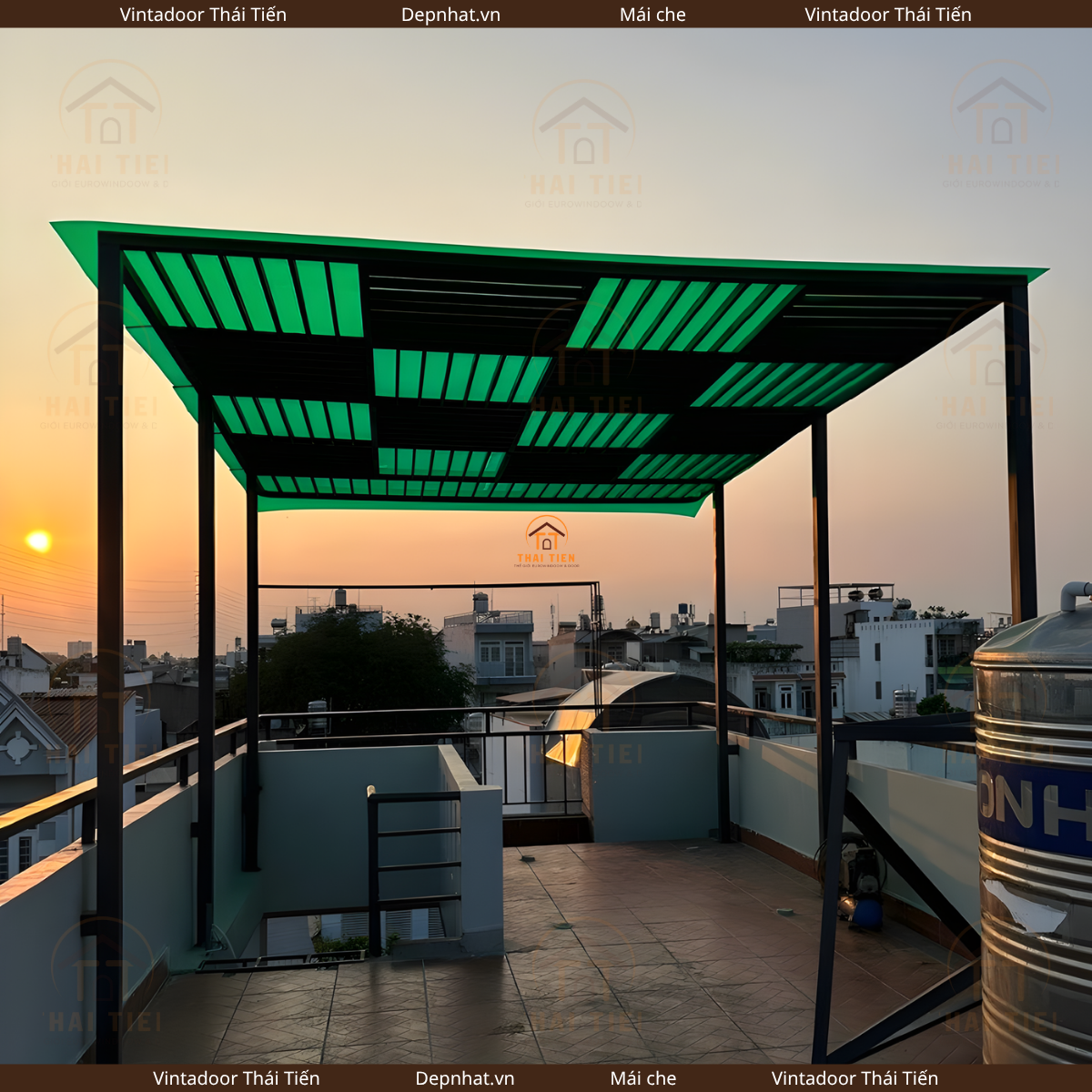Open the Depnhat.vn link in the top banner
The height and width of the screenshot is (1092, 1092).
(x=450, y=15)
